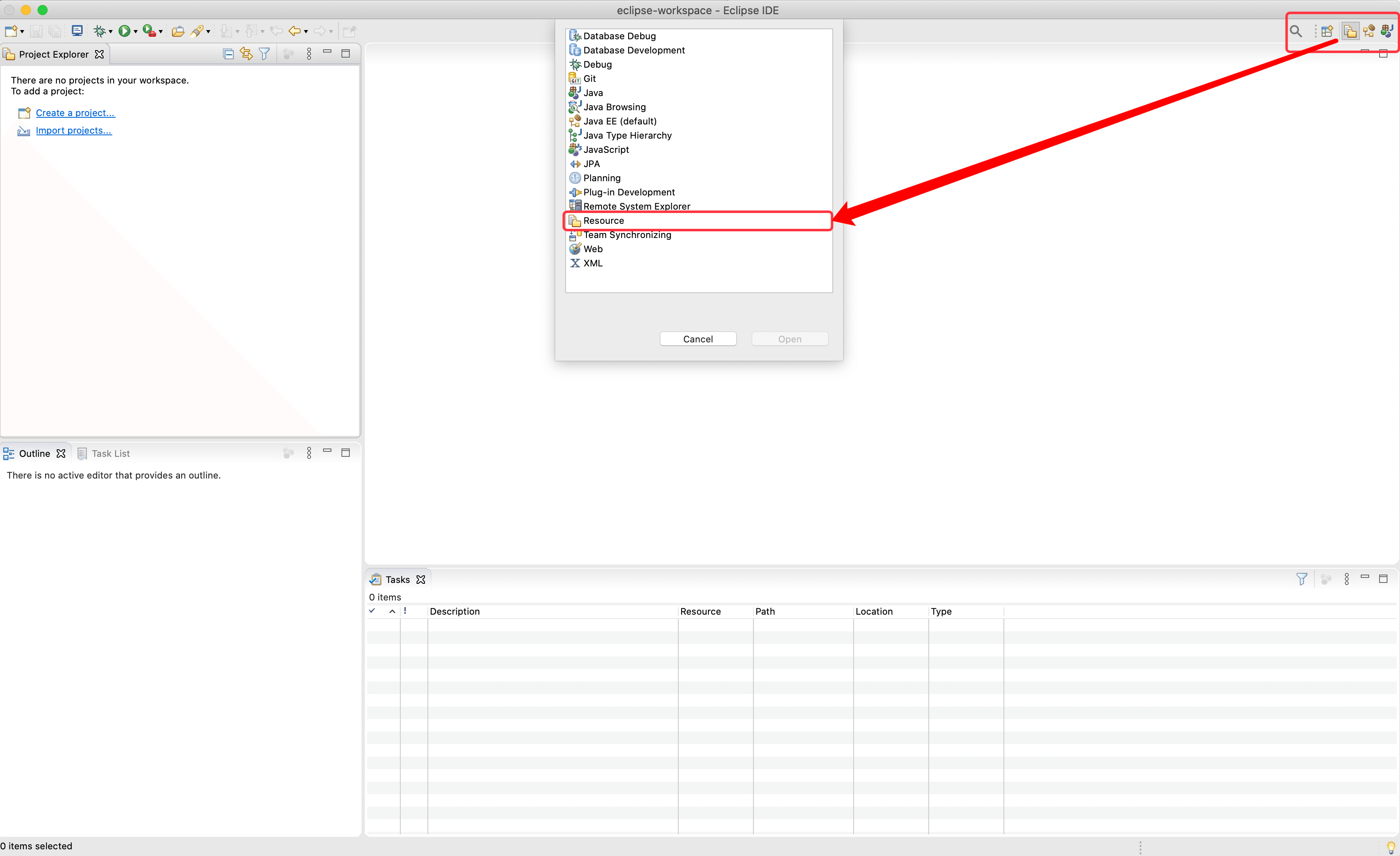Viewport: 1400px width, 856px height.
Task: Select Java EE (default) perspective
Action: (698, 122)
